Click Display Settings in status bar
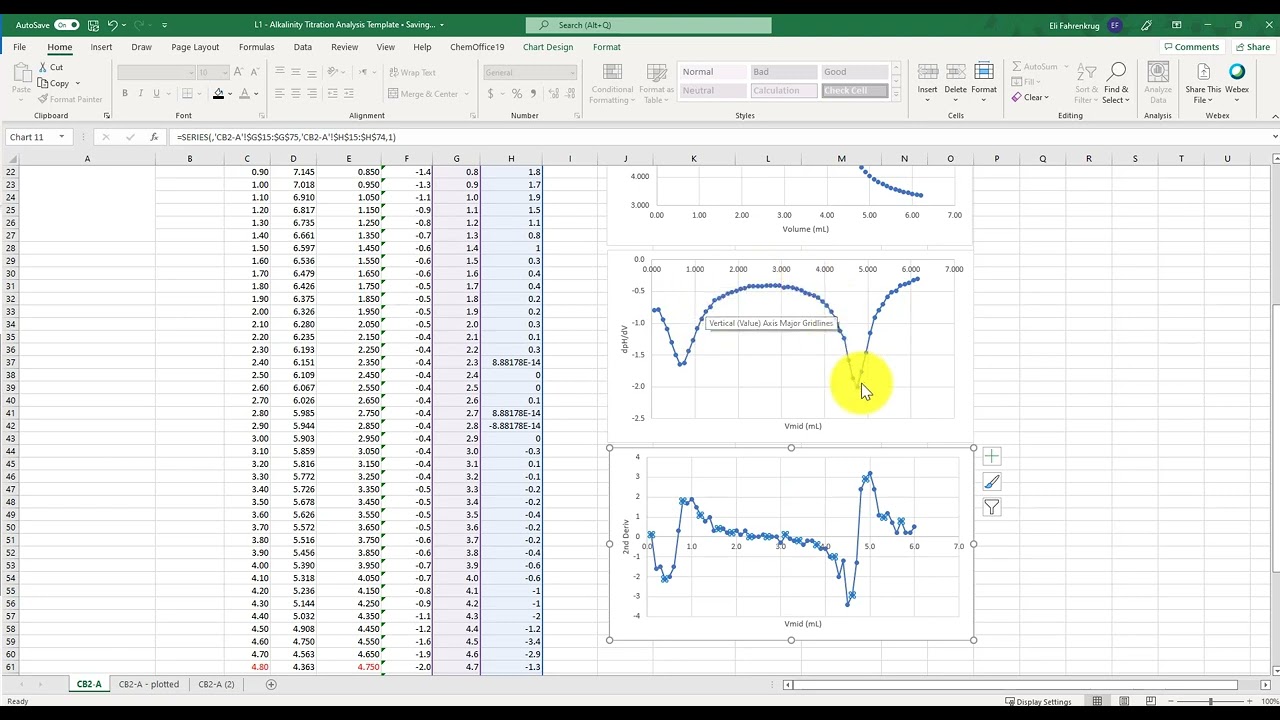 pos(1040,701)
